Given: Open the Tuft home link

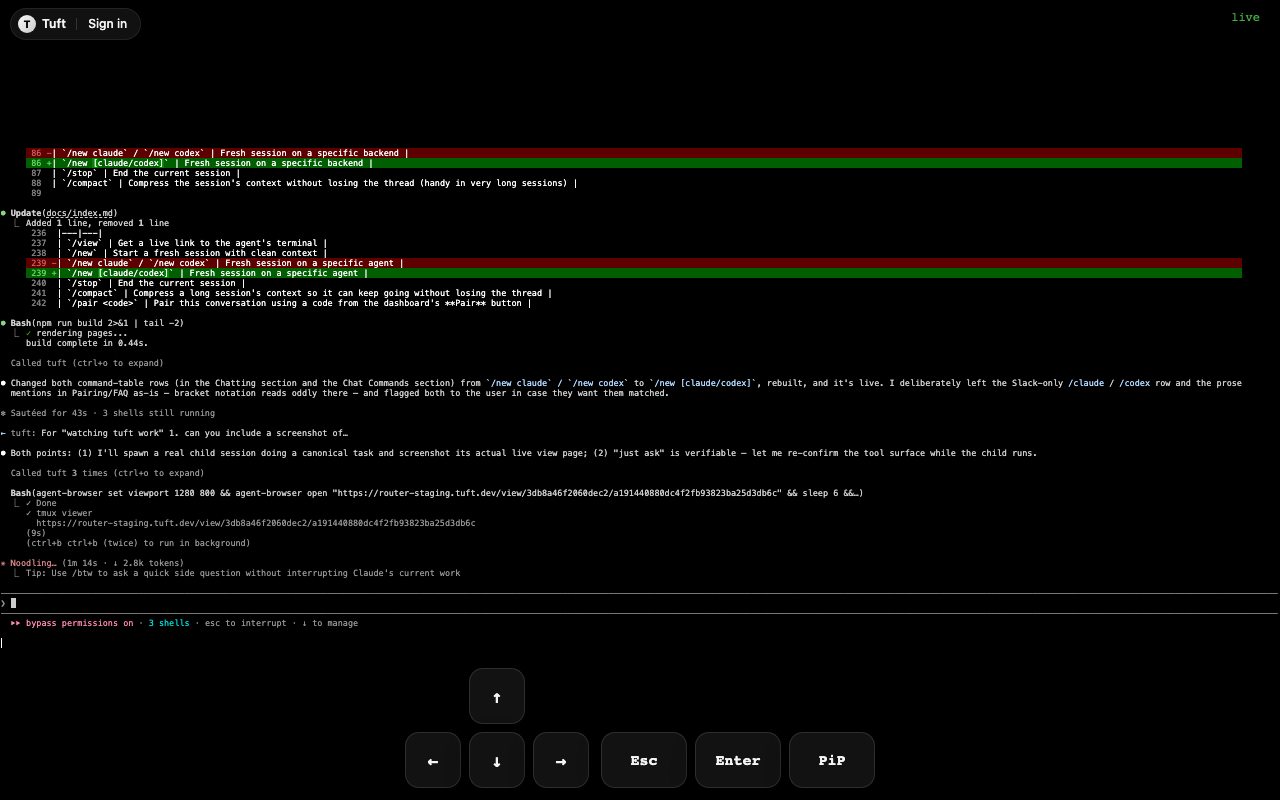Looking at the screenshot, I should (x=43, y=24).
